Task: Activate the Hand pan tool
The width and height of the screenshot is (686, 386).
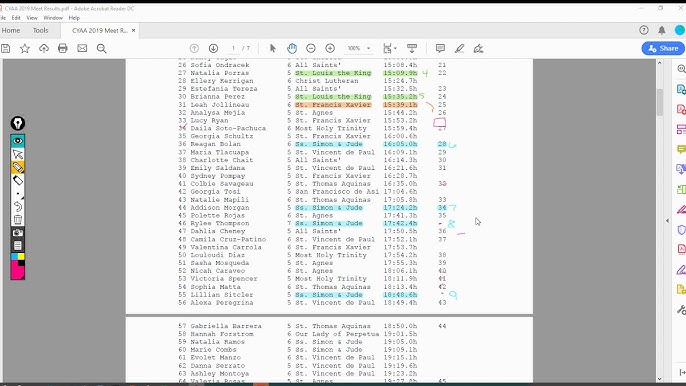Action: coord(292,49)
